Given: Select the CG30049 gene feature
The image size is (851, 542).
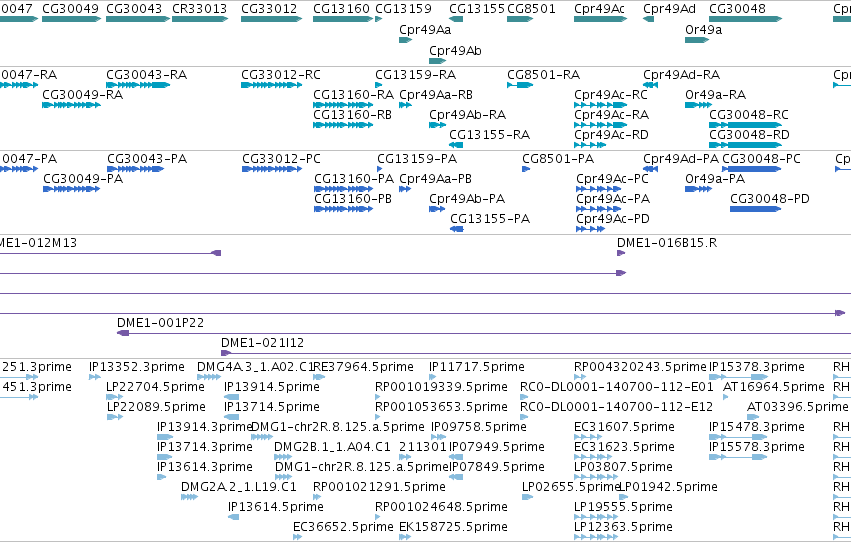Looking at the screenshot, I should click(x=72, y=19).
